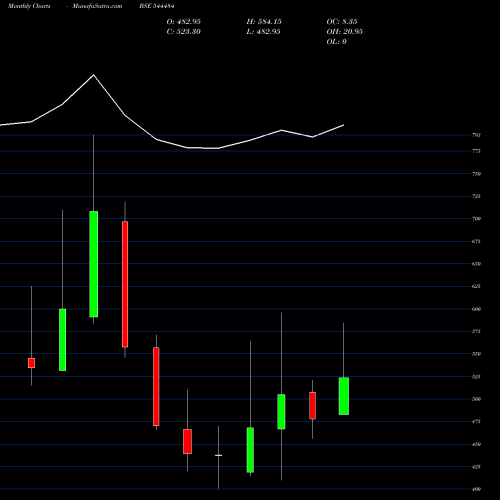Click the 650 price axis label
The width and height of the screenshot is (500, 500).
476,264
